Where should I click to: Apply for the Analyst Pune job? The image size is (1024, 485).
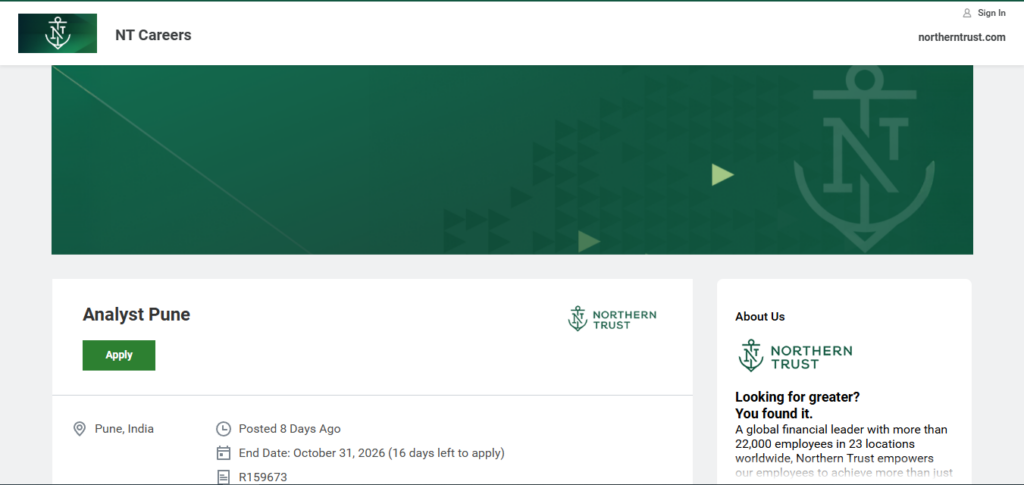[x=119, y=355]
